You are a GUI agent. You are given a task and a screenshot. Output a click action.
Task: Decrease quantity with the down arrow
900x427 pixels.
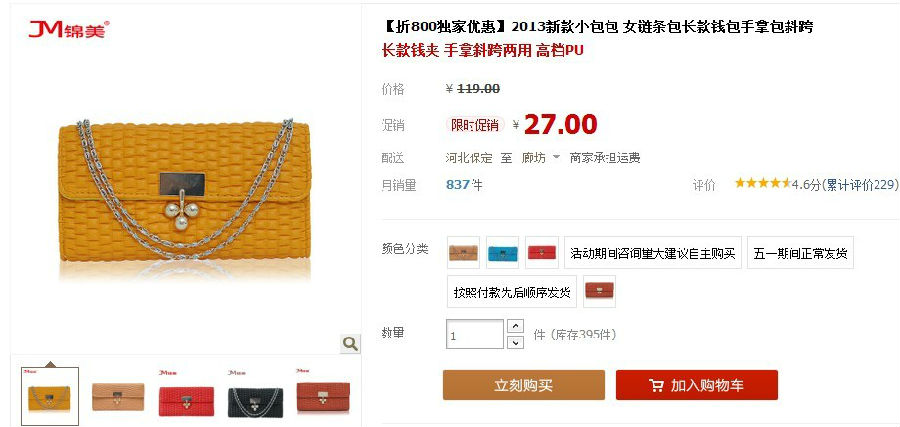pos(517,343)
